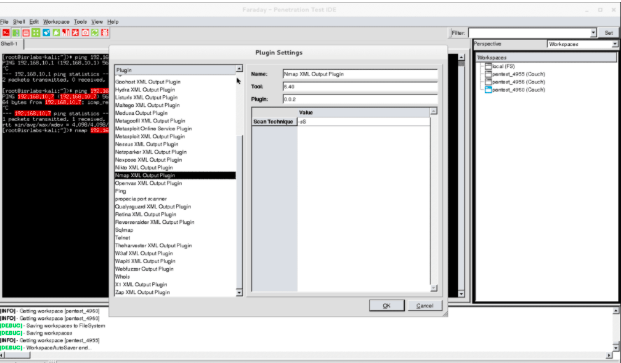The image size is (621, 363).
Task: Open the Perspective Workspaces dropdown
Action: pos(582,44)
